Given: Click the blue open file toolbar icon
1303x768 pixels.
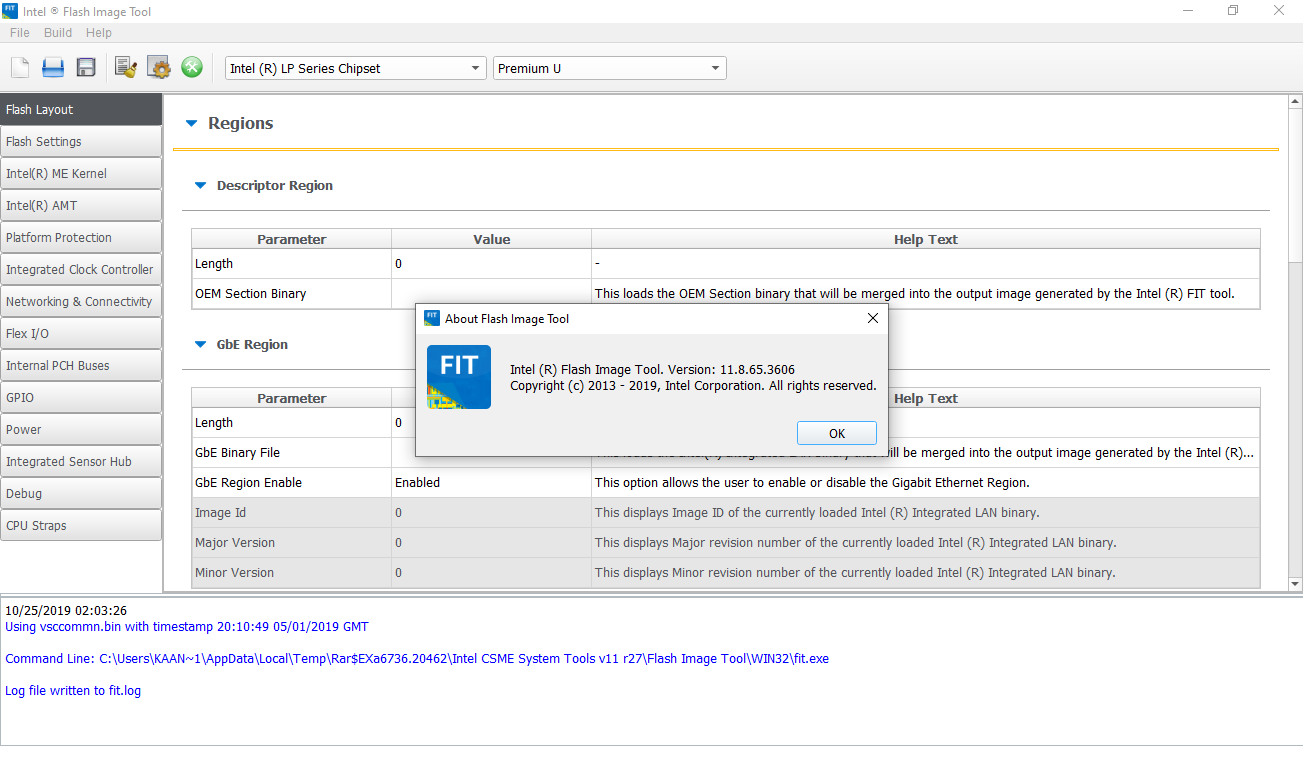Looking at the screenshot, I should point(53,68).
